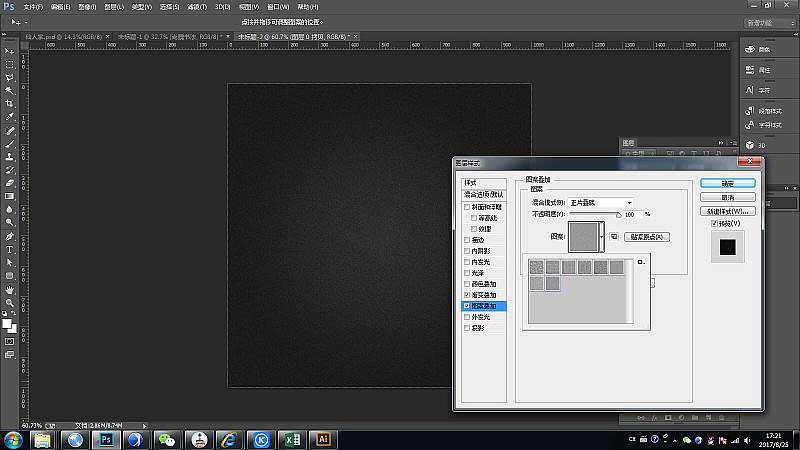Select the Eyedropper tool
Screen dimensions: 800x450
[10, 117]
